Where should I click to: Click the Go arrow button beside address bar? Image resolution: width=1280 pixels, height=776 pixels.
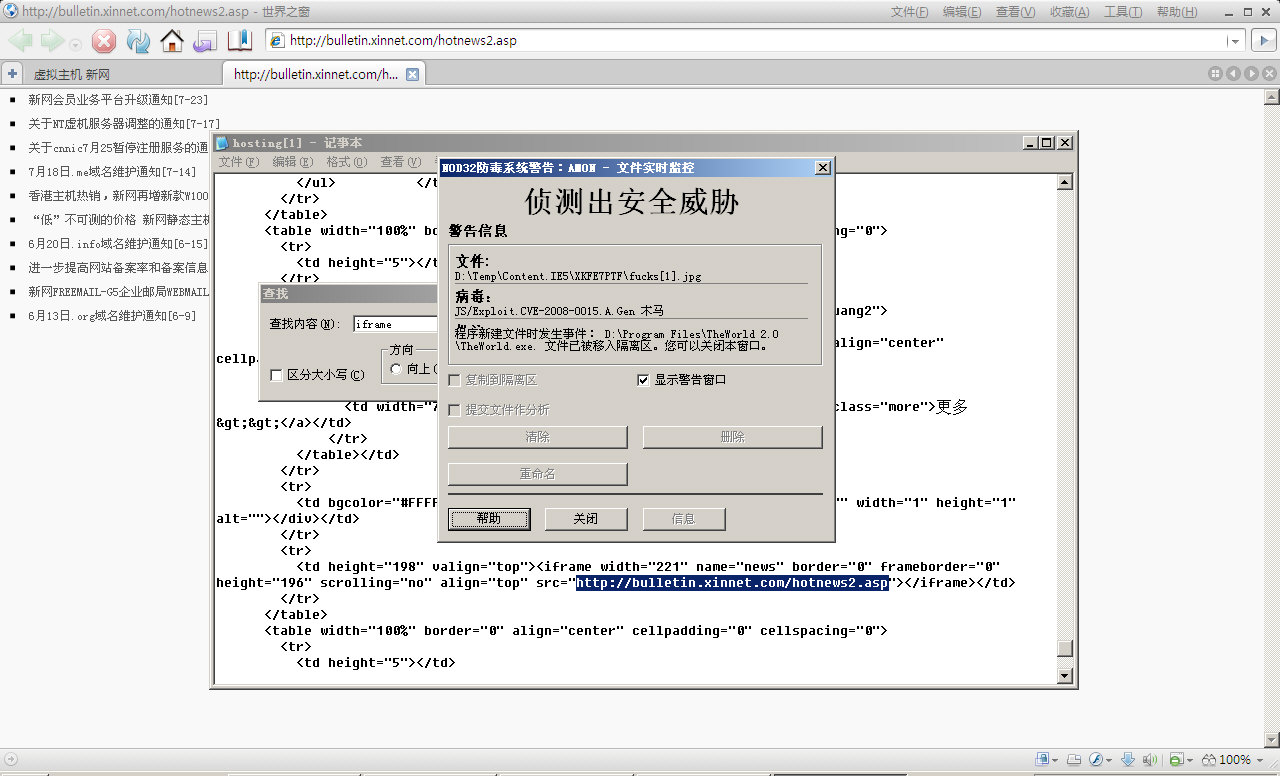(1264, 41)
